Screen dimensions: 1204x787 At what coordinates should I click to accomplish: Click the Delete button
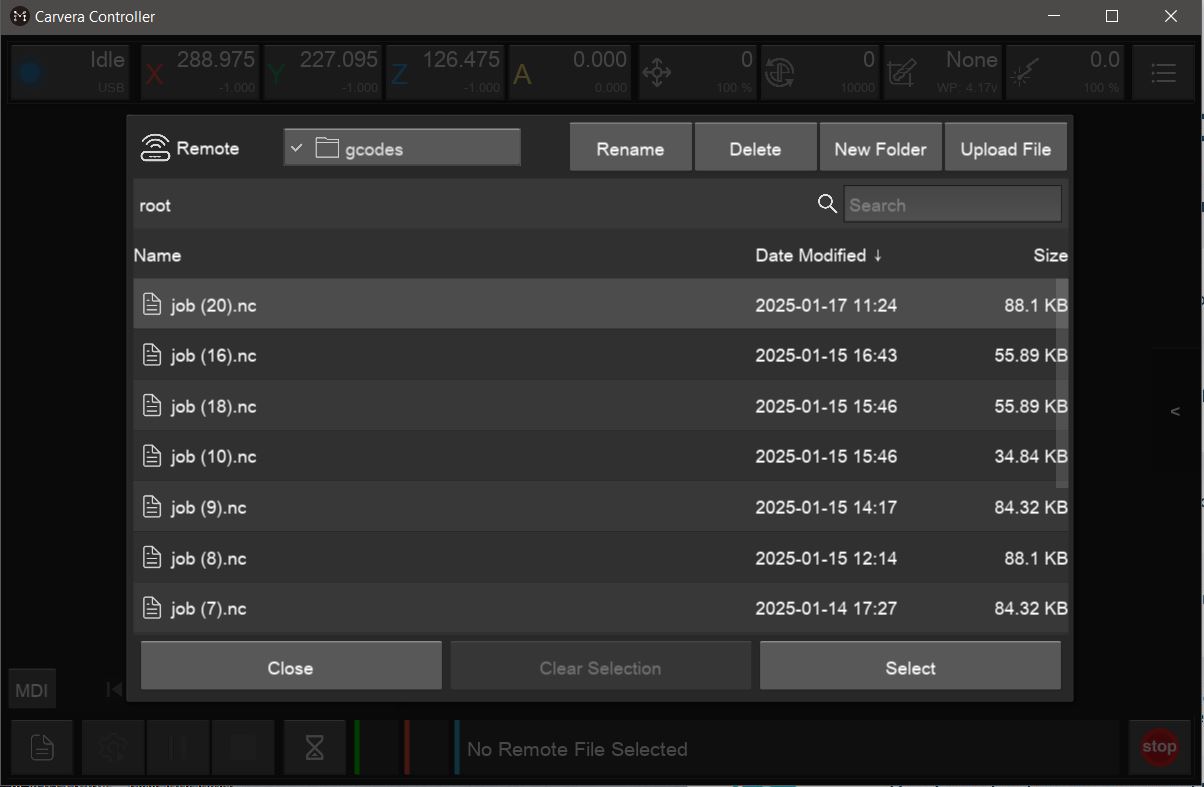755,148
